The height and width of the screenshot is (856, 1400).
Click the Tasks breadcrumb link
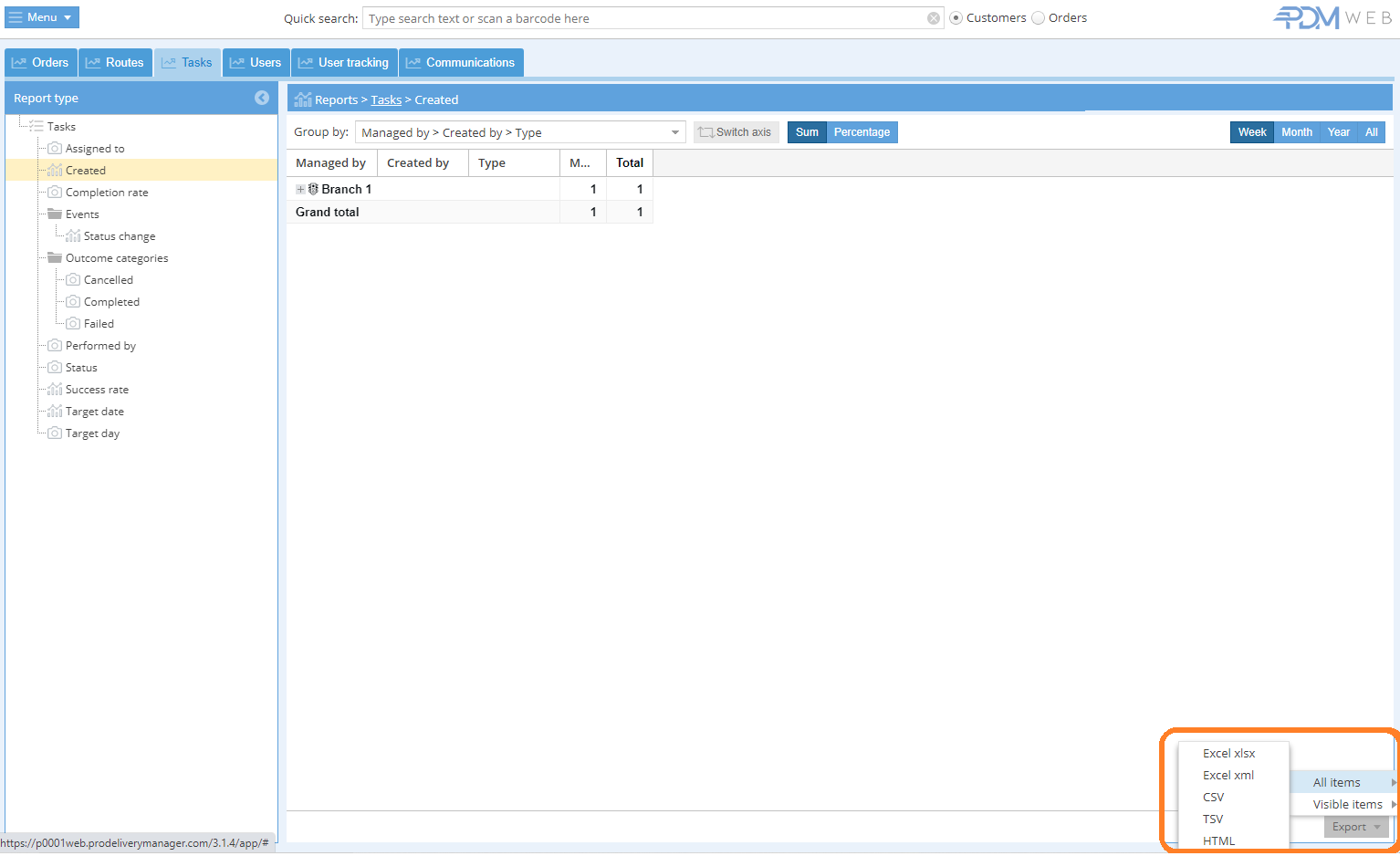[386, 99]
